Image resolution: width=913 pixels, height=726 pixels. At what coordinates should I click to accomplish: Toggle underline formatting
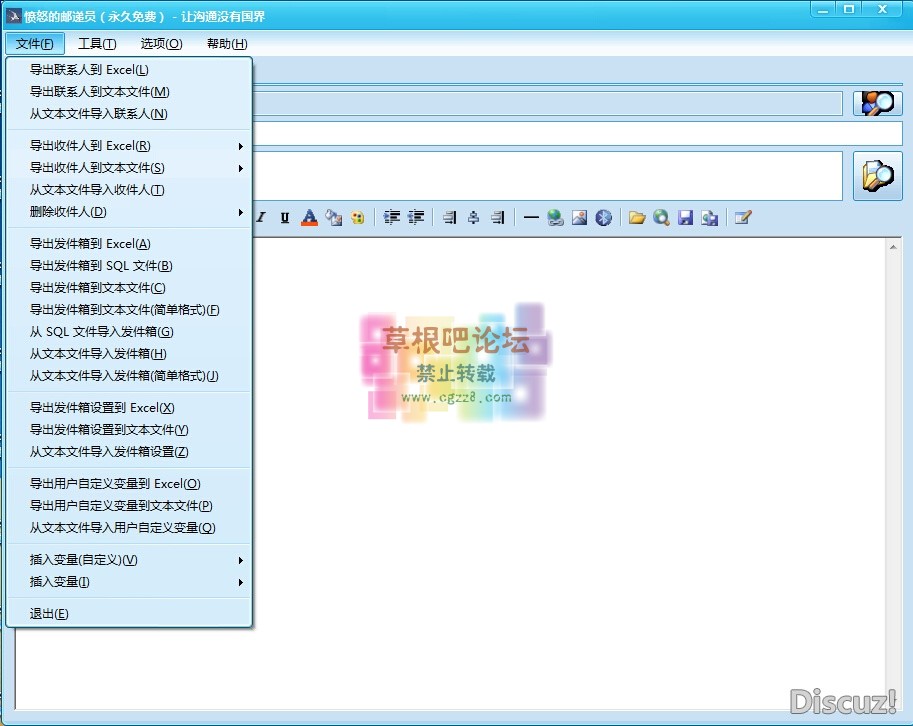(x=286, y=217)
